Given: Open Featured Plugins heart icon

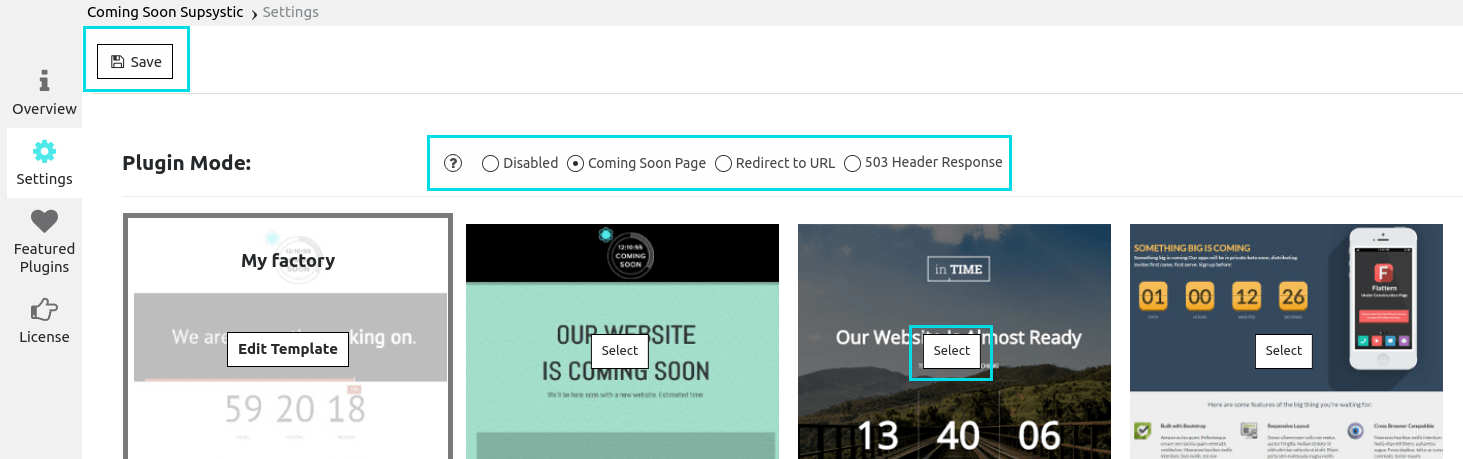Looking at the screenshot, I should [x=44, y=221].
